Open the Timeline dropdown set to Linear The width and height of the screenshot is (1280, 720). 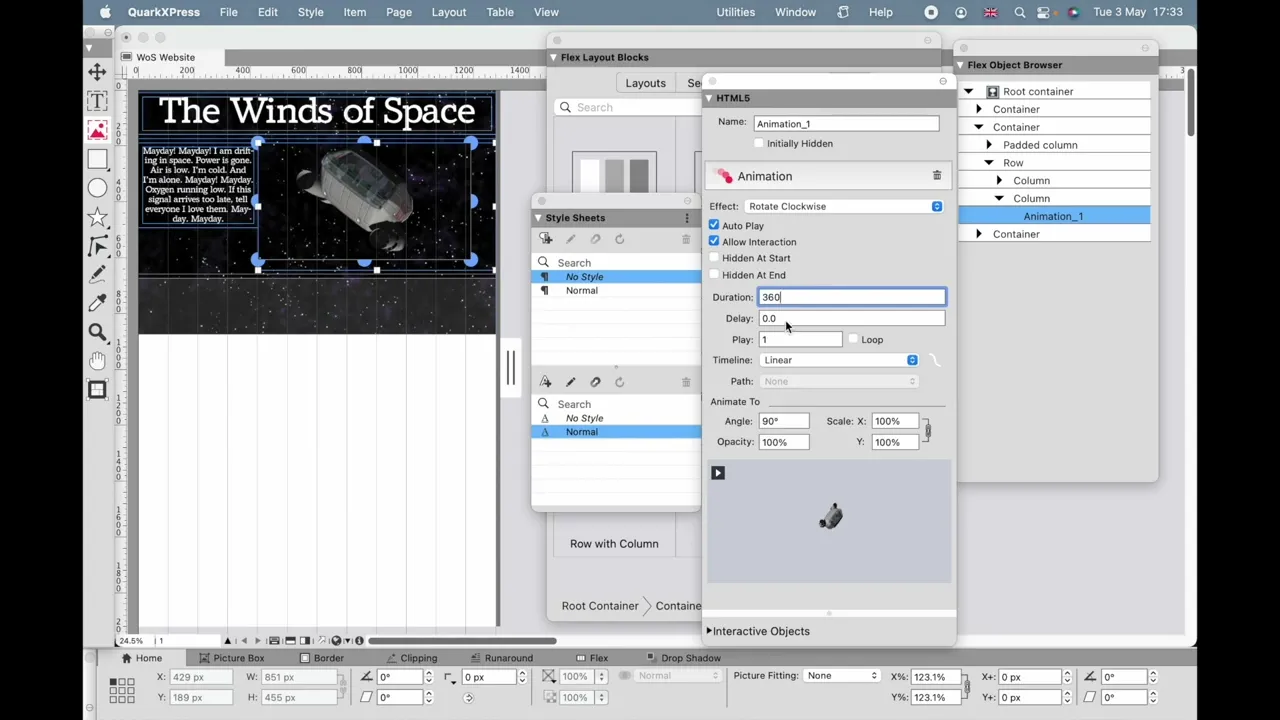839,360
